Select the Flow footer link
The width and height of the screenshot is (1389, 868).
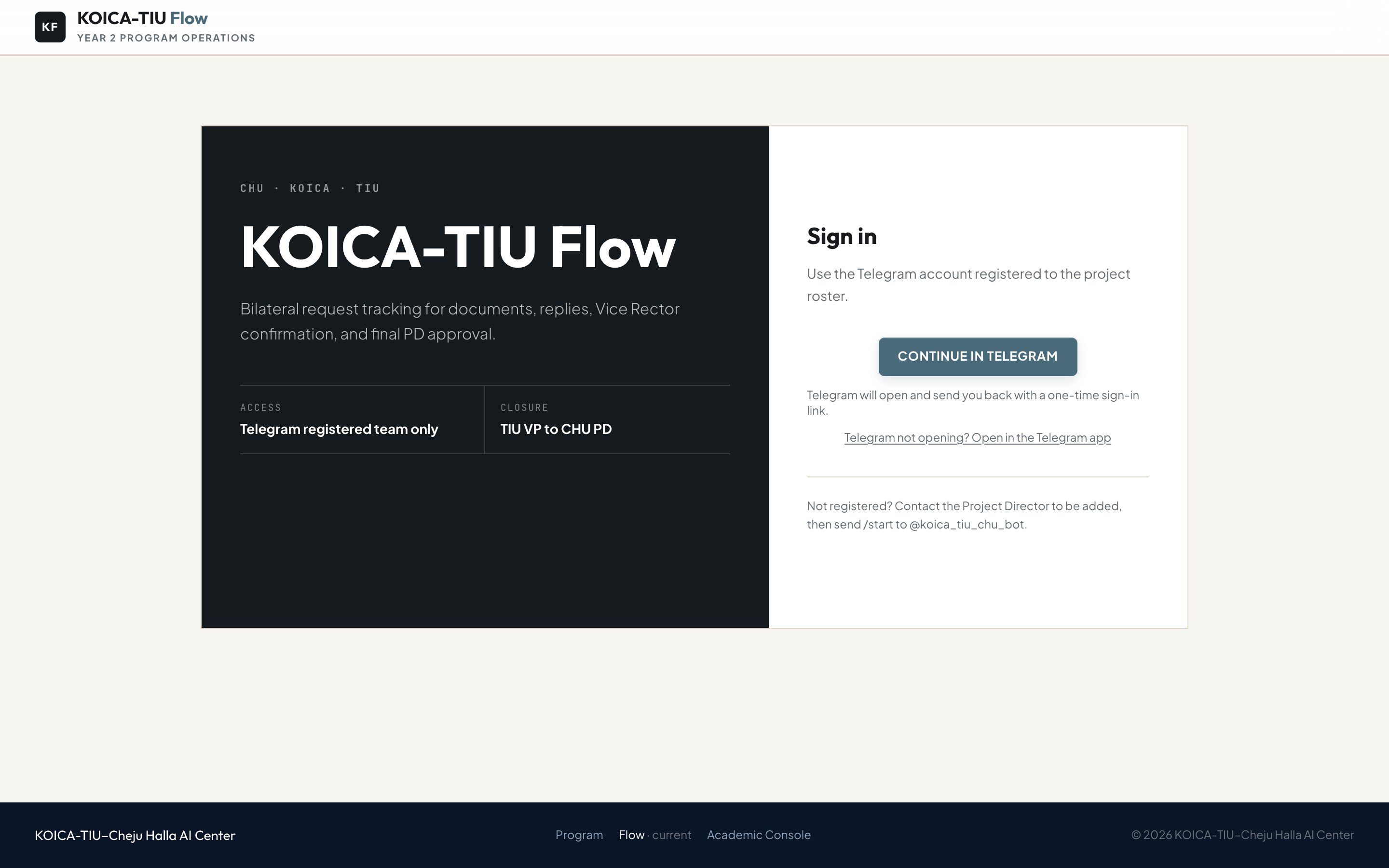[631, 835]
